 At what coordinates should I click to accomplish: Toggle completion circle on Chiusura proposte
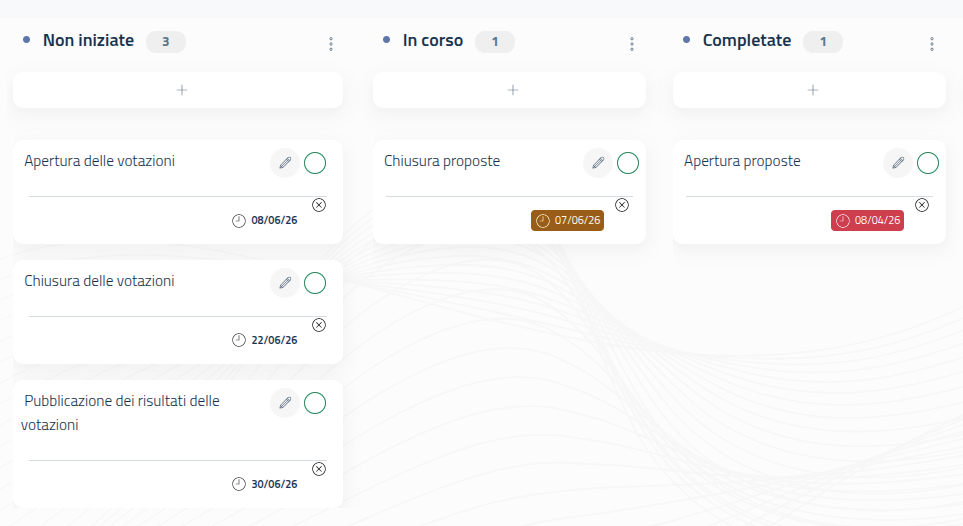click(628, 163)
